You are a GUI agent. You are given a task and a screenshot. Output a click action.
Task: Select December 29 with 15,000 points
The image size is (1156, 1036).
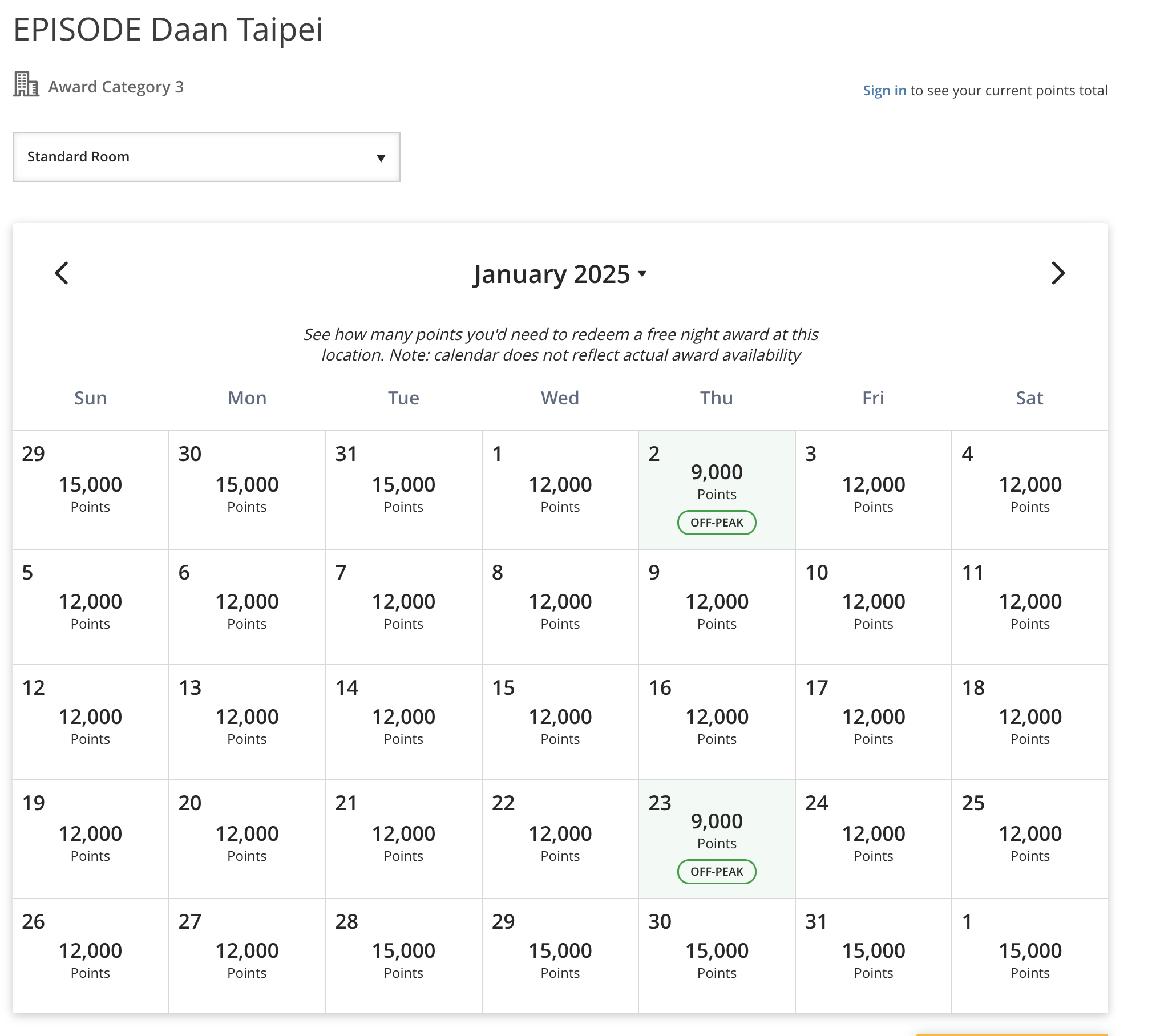pyautogui.click(x=91, y=490)
